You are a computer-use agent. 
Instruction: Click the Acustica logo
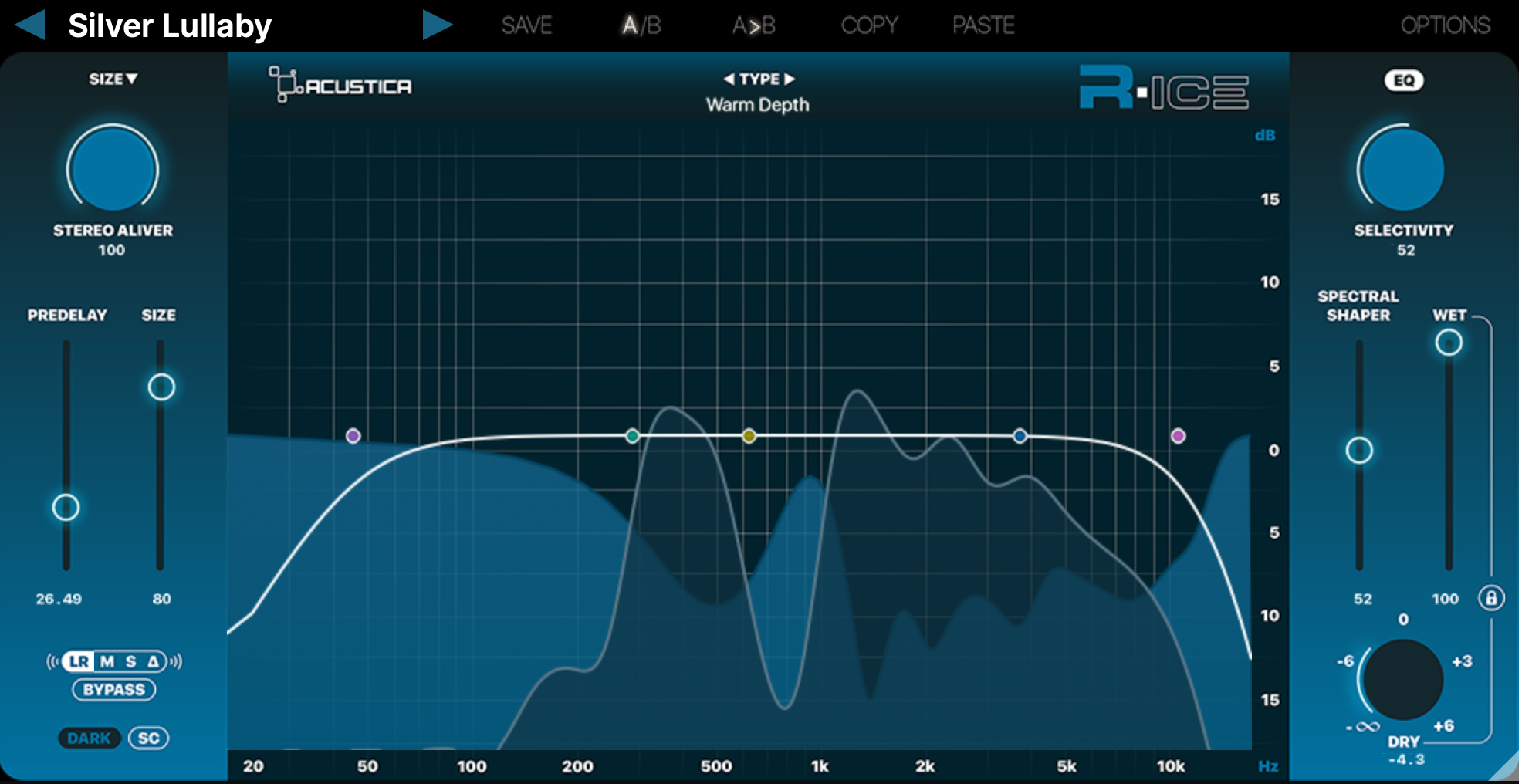coord(340,85)
